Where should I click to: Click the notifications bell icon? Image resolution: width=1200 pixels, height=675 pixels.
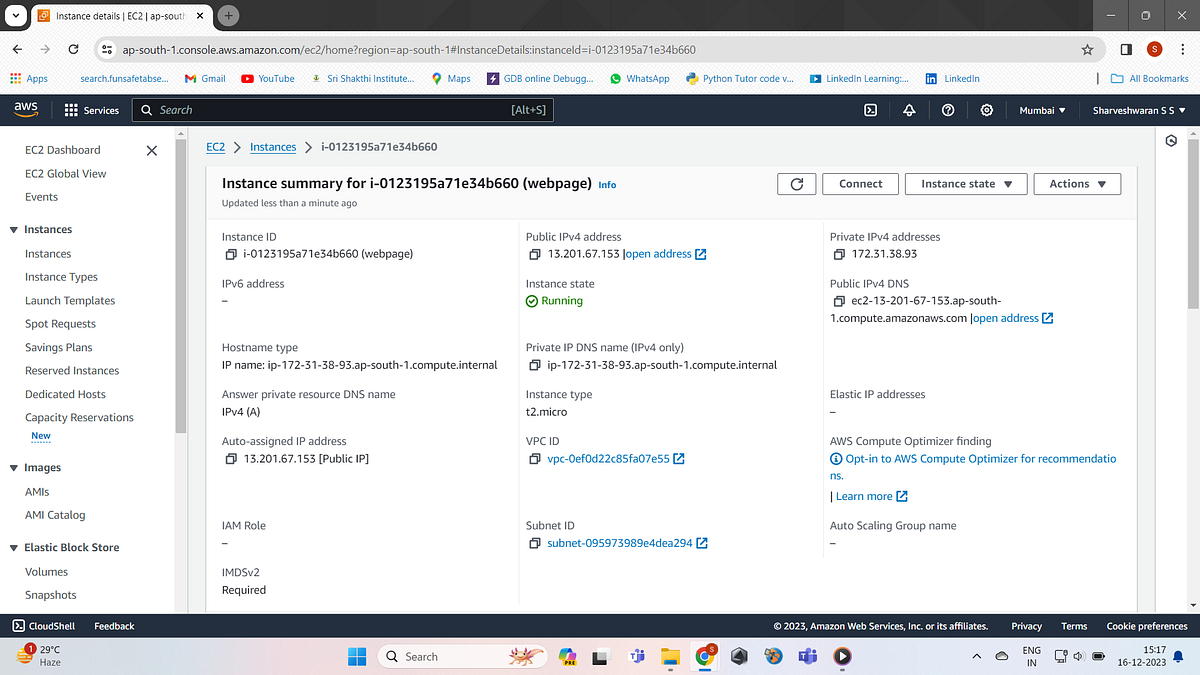pos(909,110)
